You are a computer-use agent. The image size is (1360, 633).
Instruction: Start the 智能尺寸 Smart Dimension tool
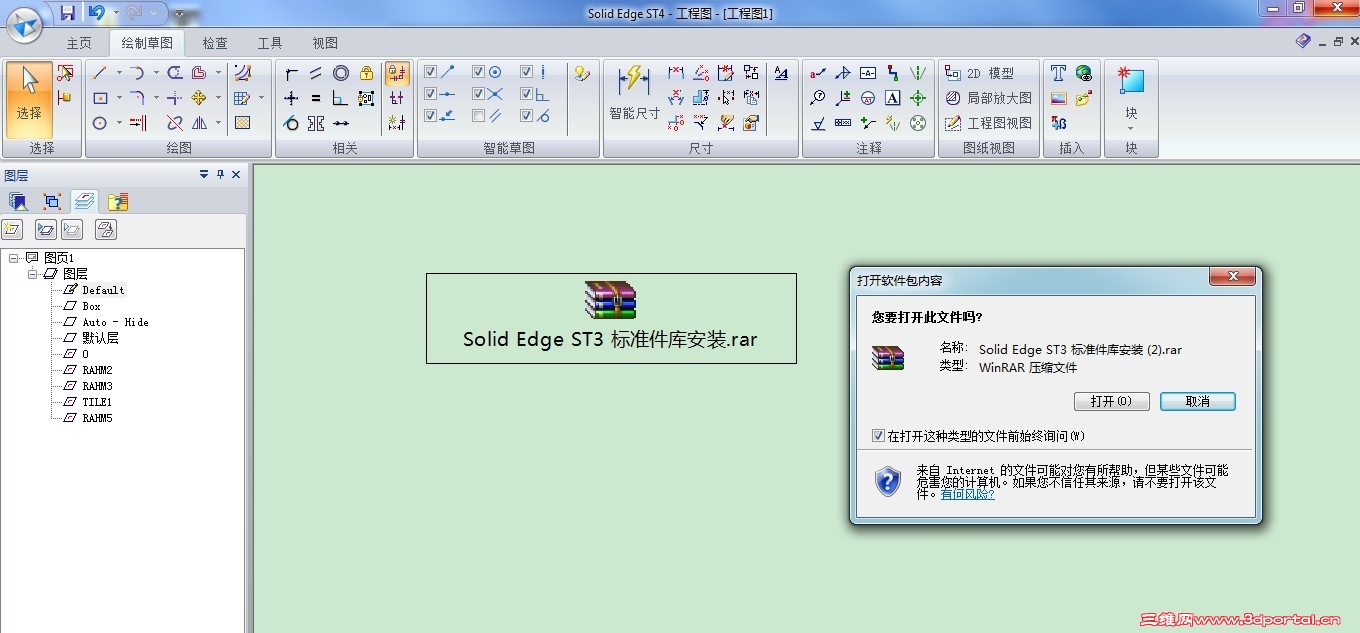(x=635, y=93)
